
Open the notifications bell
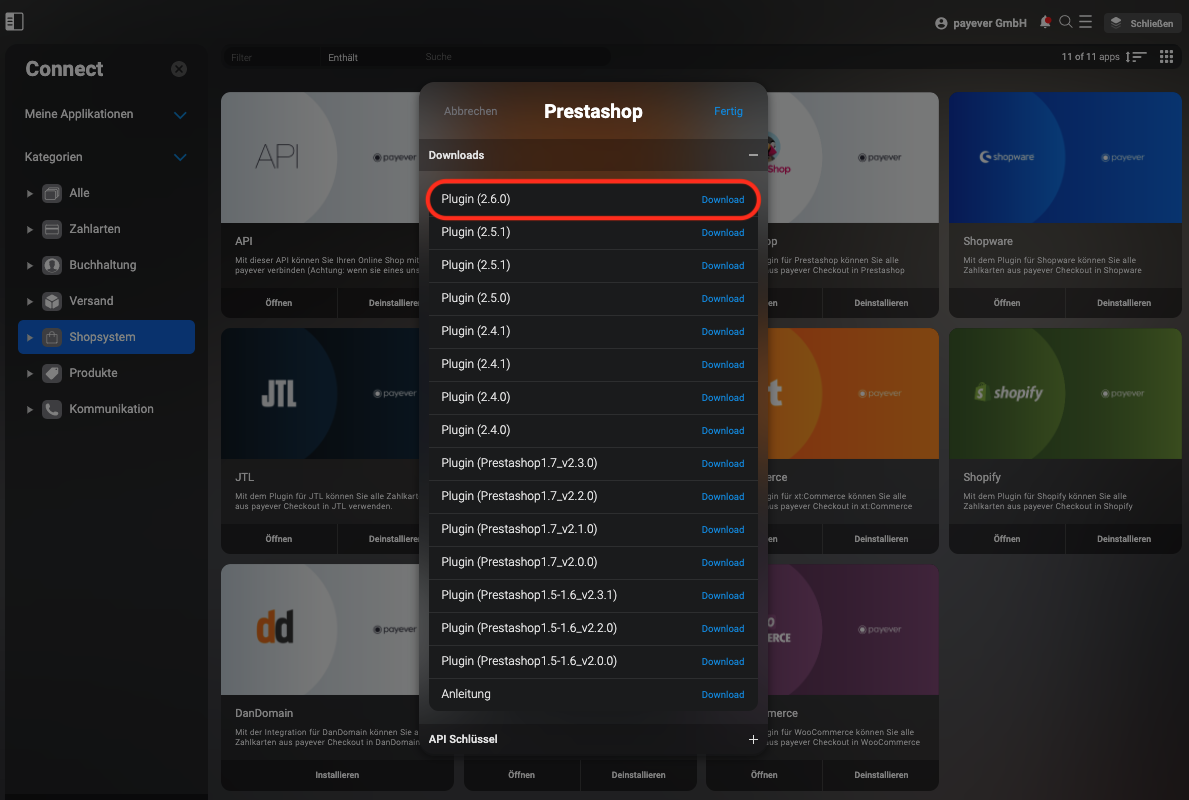pos(1045,22)
